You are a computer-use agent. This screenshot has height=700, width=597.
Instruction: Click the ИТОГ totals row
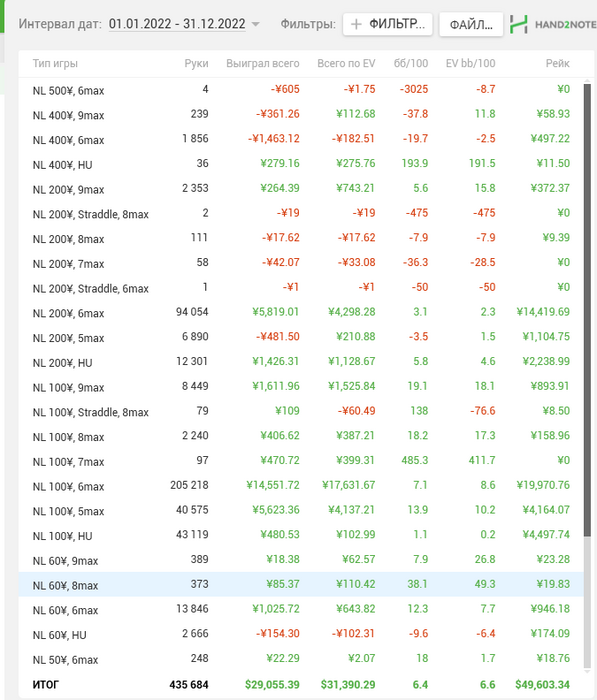[301, 684]
